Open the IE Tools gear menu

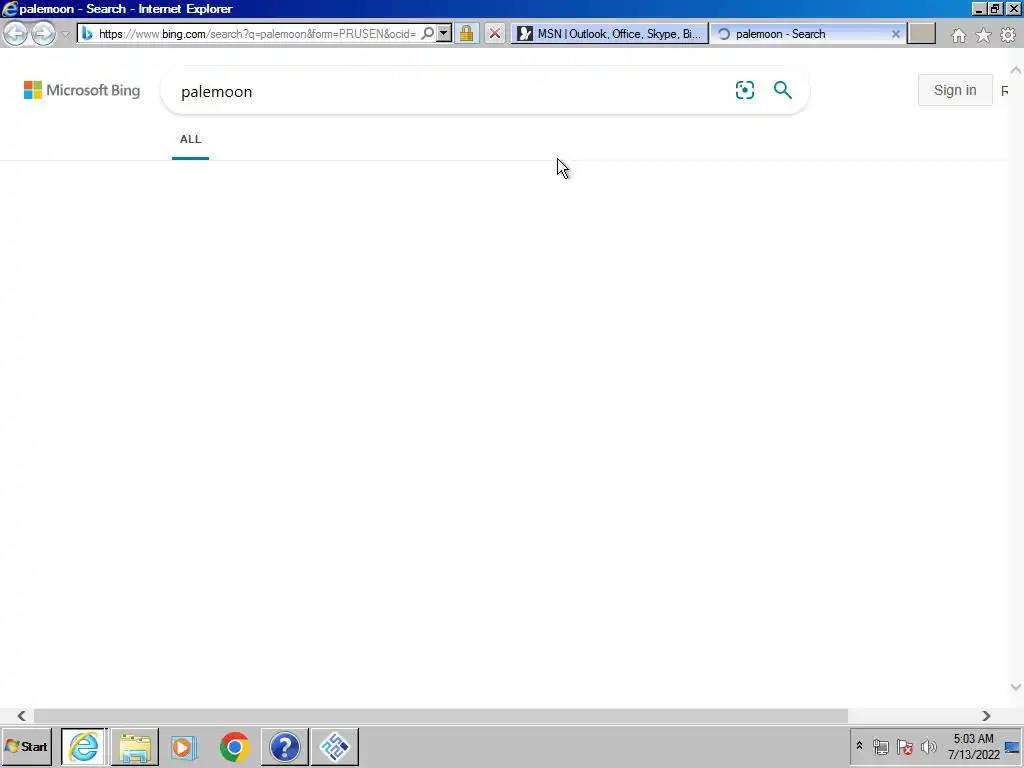point(1008,35)
